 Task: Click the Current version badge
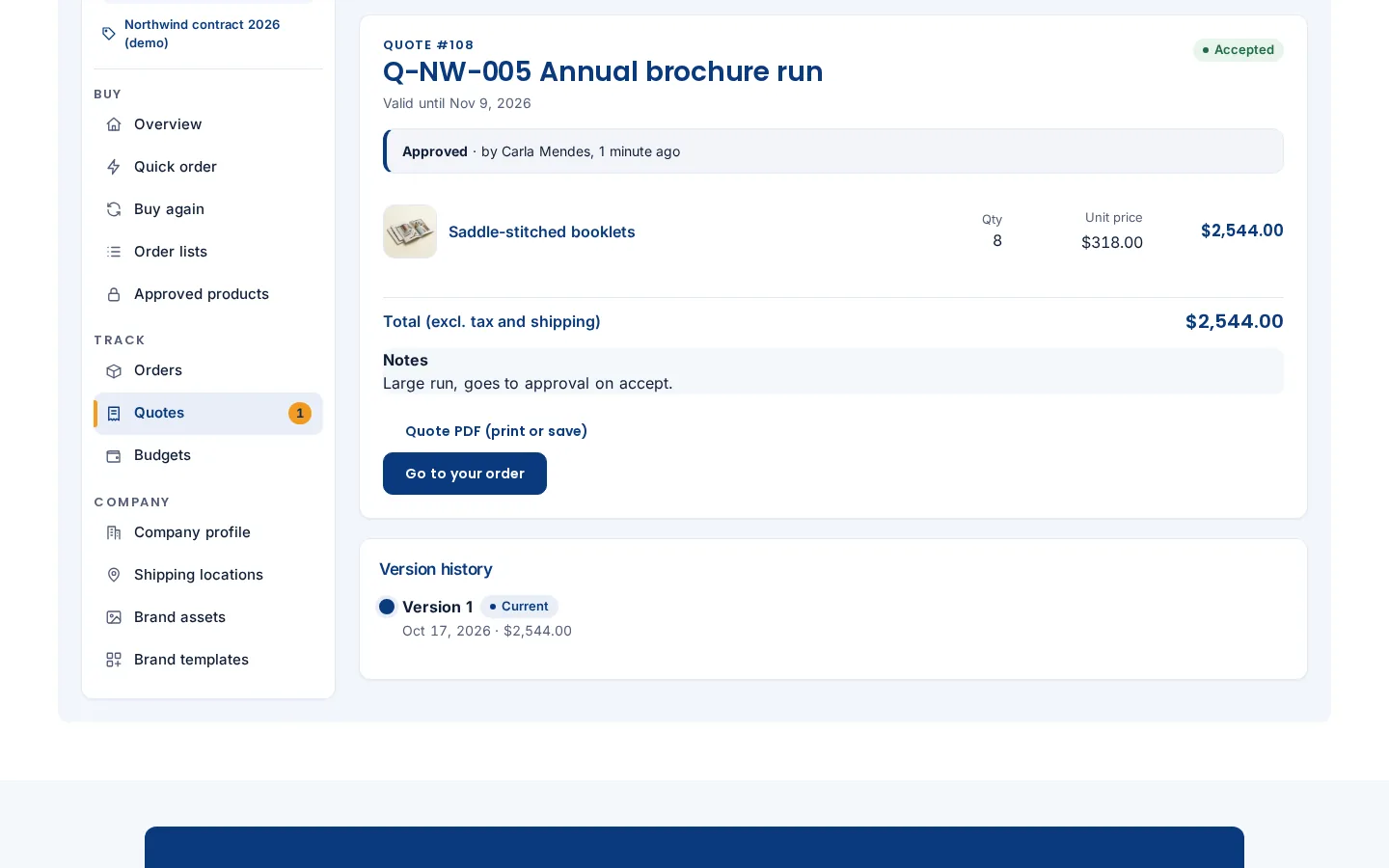coord(519,607)
